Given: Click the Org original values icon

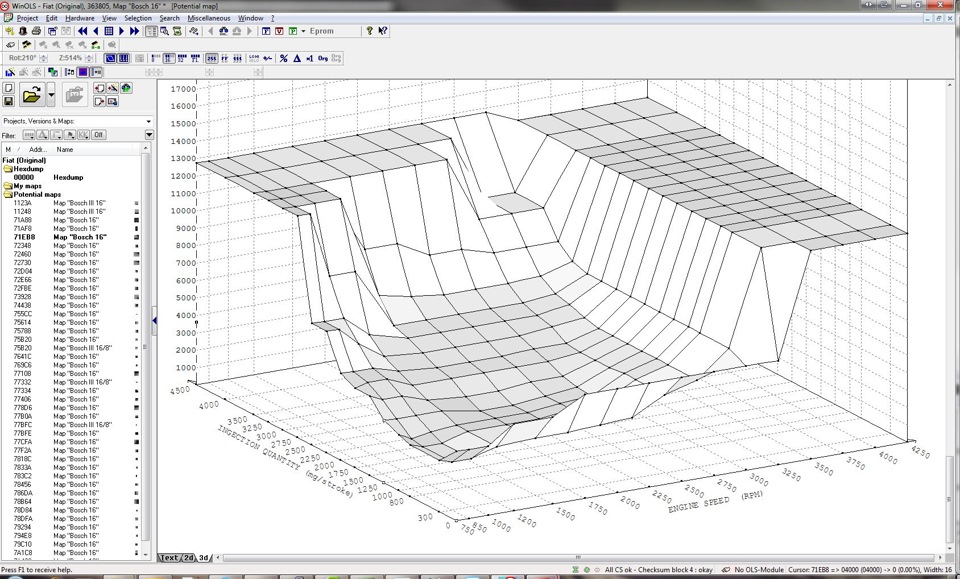Looking at the screenshot, I should (x=323, y=58).
